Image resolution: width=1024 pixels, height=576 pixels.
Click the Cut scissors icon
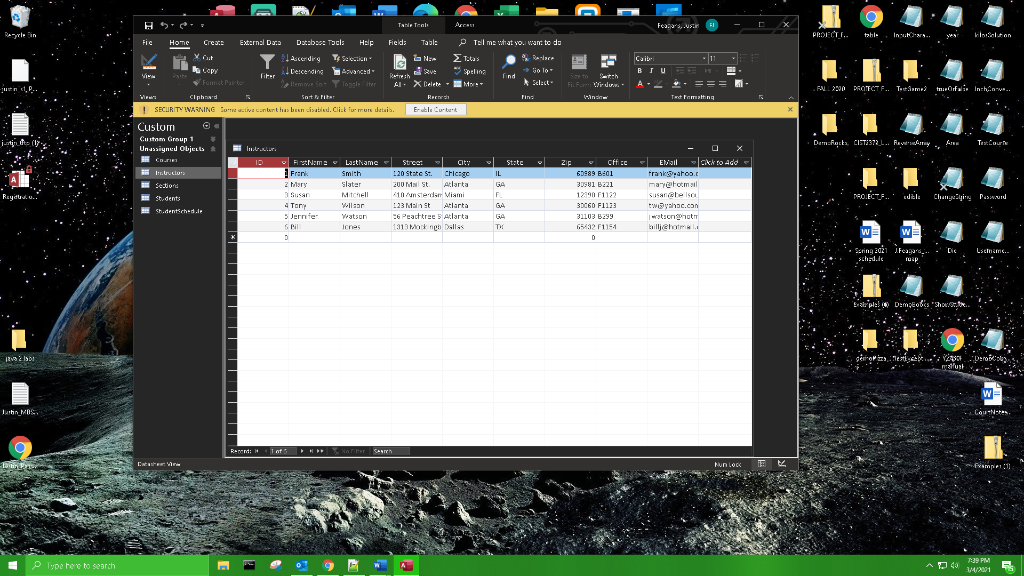196,58
